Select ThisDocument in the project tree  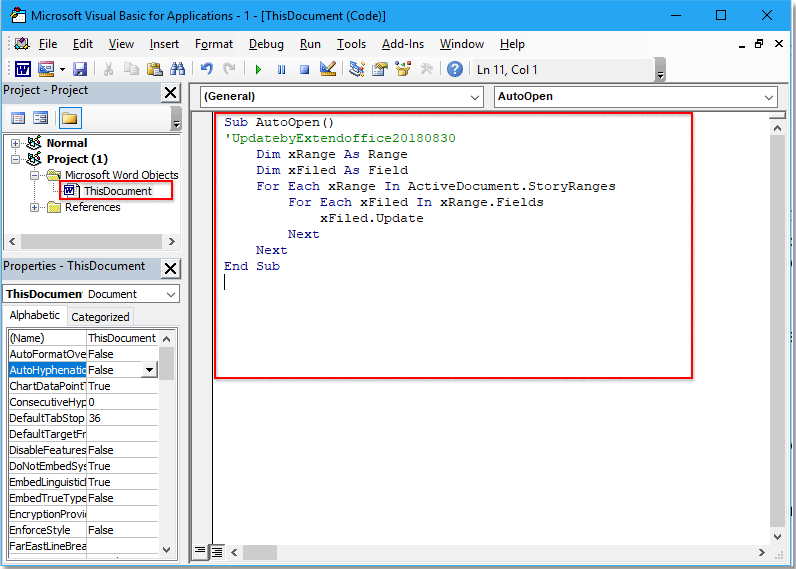pyautogui.click(x=117, y=191)
